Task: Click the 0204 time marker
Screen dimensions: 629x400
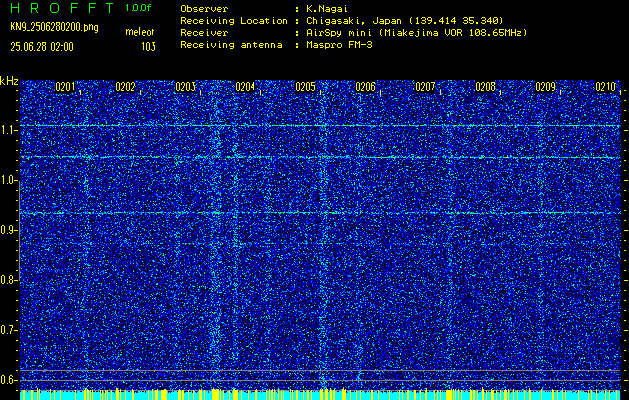Action: click(245, 87)
